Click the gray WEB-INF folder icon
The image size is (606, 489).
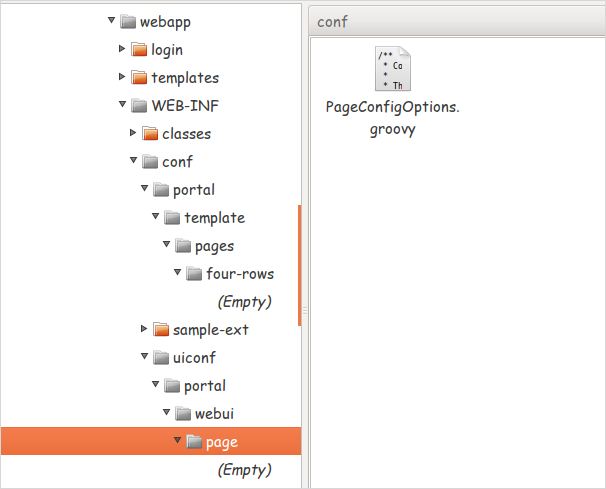[139, 106]
